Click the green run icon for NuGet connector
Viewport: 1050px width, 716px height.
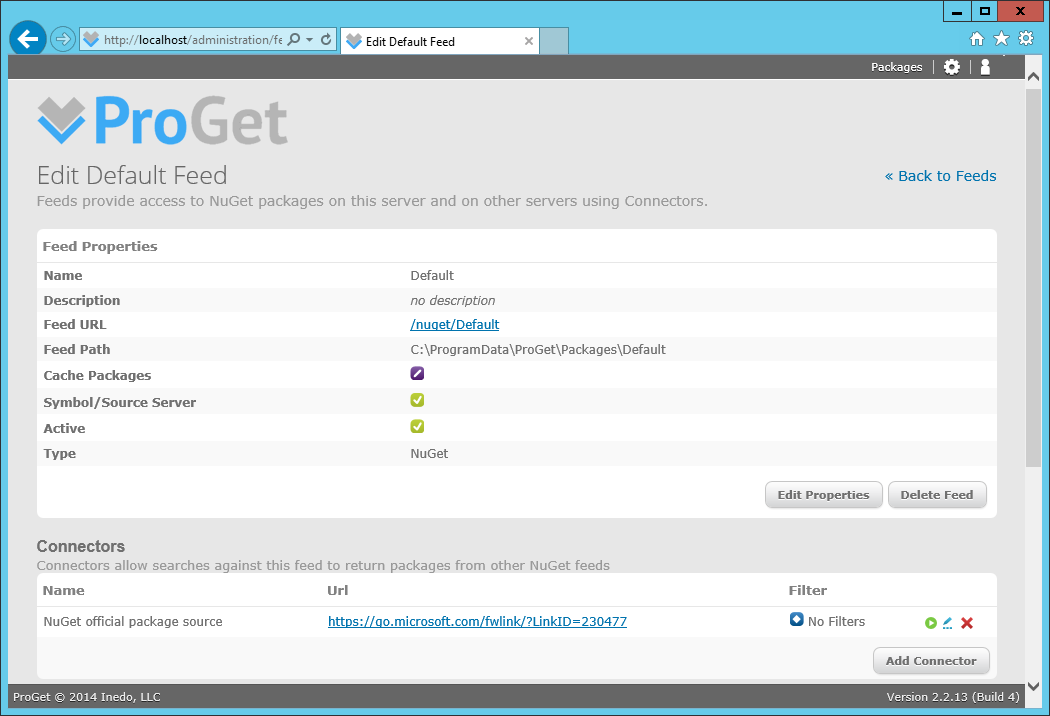pyautogui.click(x=931, y=623)
